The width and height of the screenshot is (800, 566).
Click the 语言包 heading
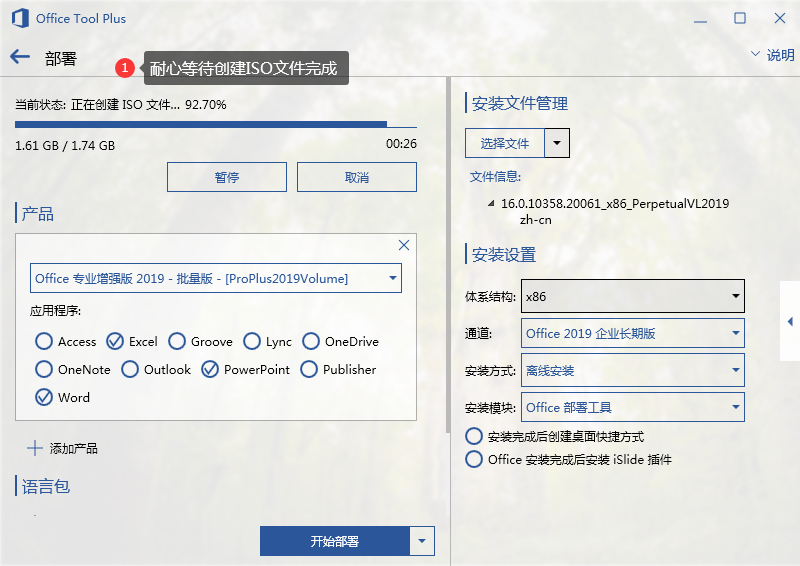pyautogui.click(x=45, y=486)
